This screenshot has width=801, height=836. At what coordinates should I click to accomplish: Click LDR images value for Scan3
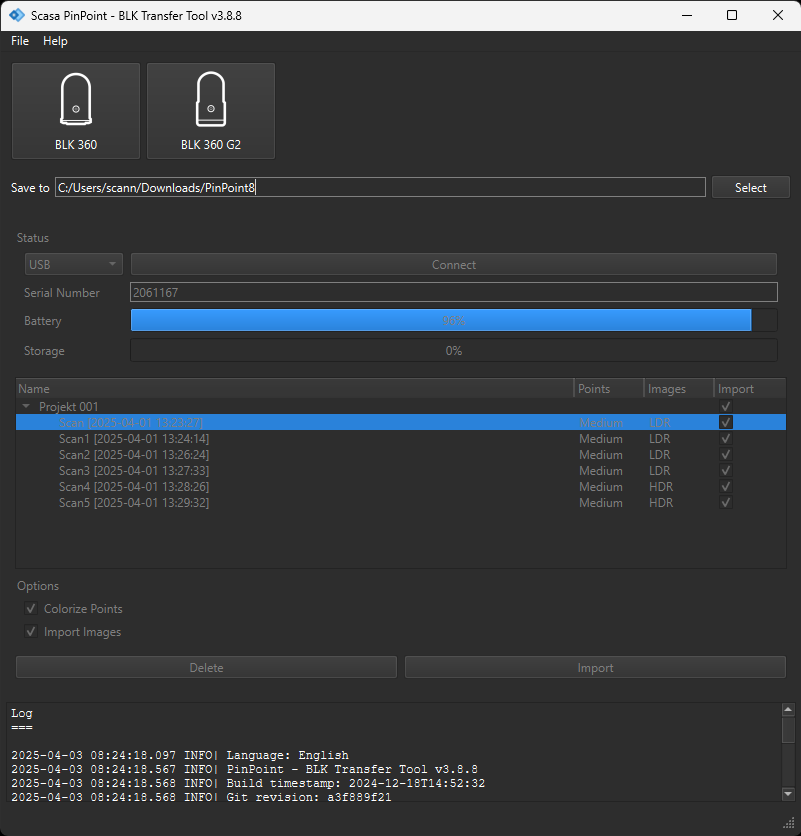660,471
